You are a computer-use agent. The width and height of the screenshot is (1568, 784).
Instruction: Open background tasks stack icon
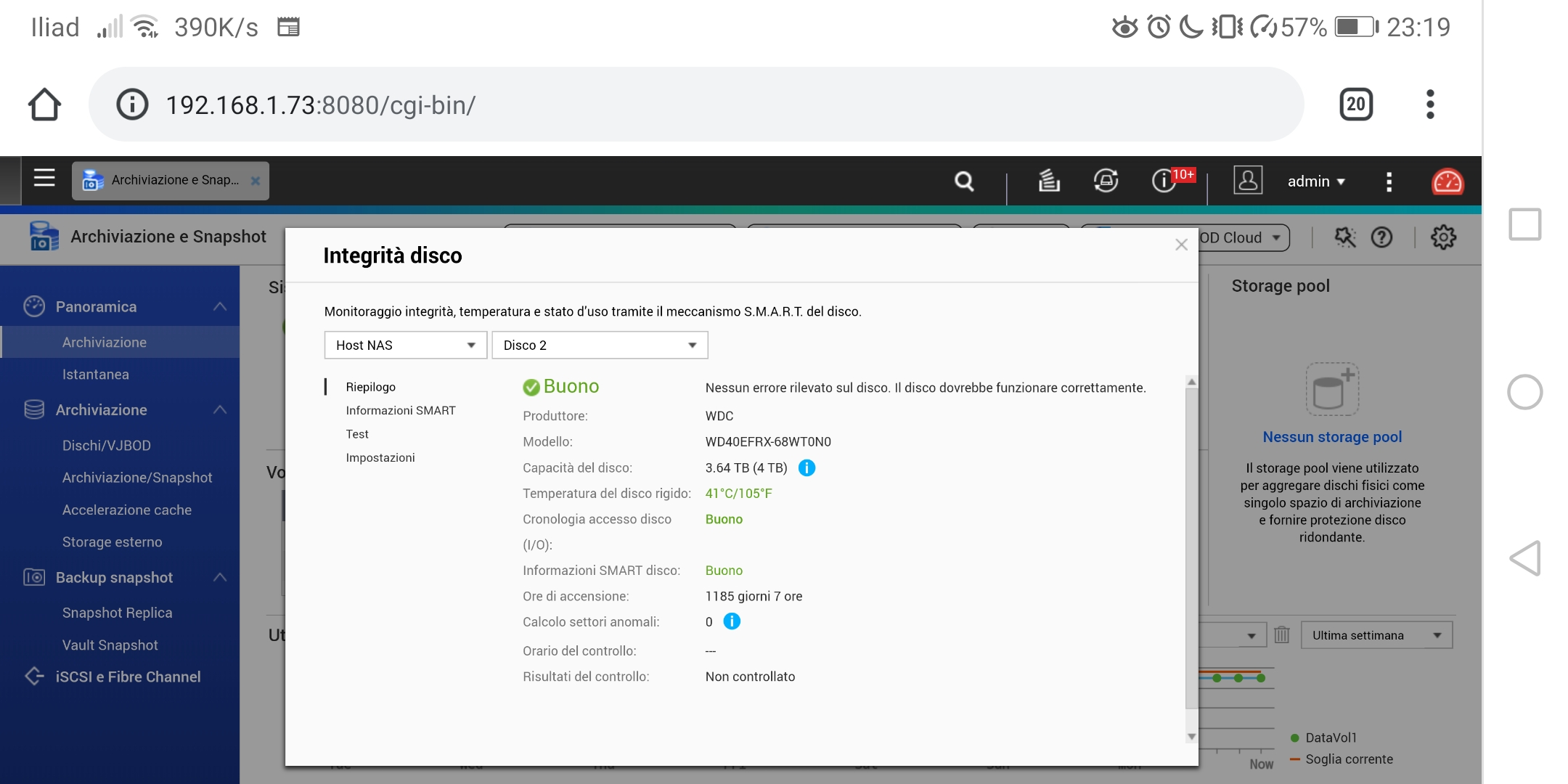click(x=1049, y=181)
